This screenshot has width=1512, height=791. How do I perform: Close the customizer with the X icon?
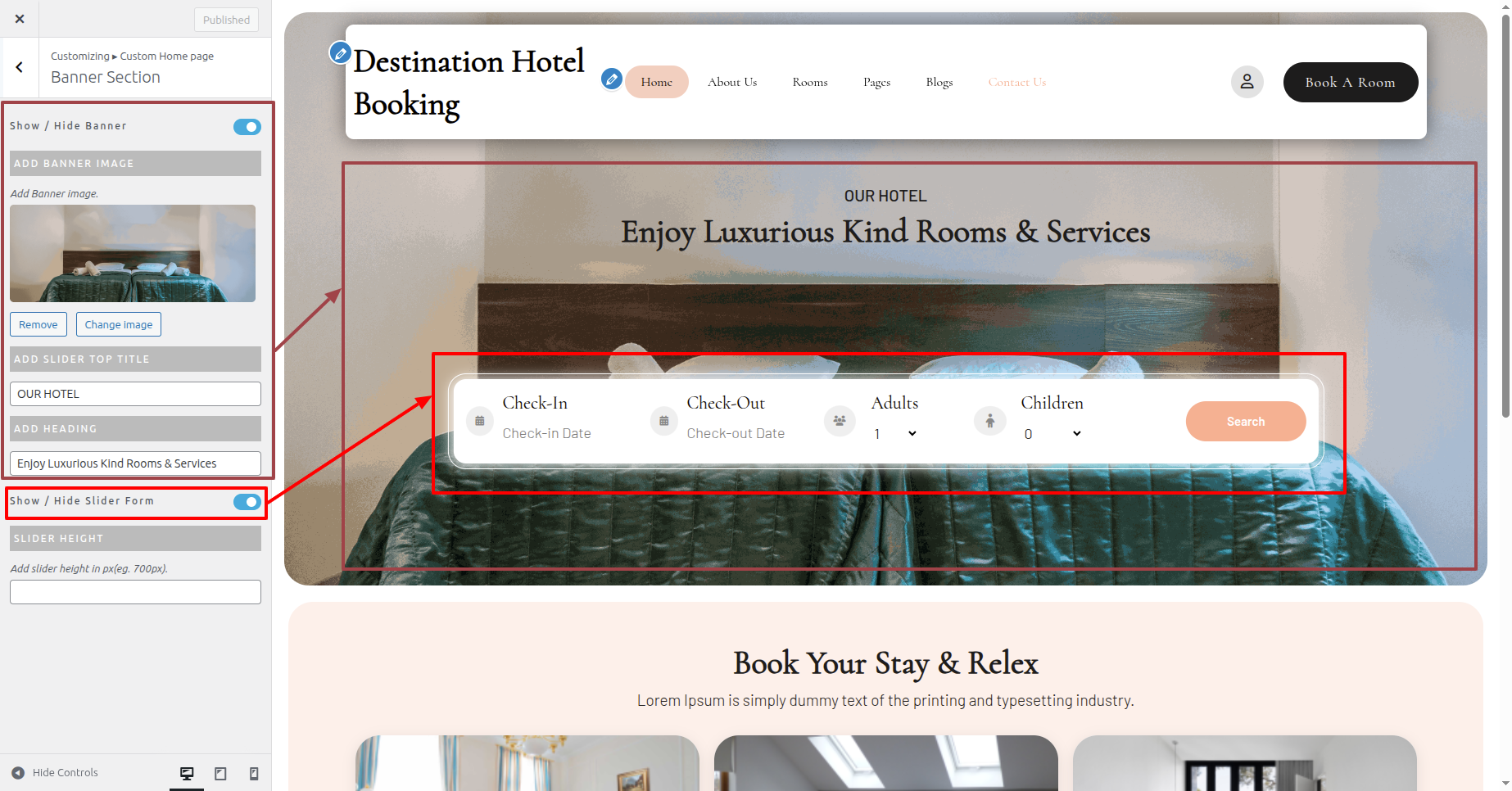(20, 19)
